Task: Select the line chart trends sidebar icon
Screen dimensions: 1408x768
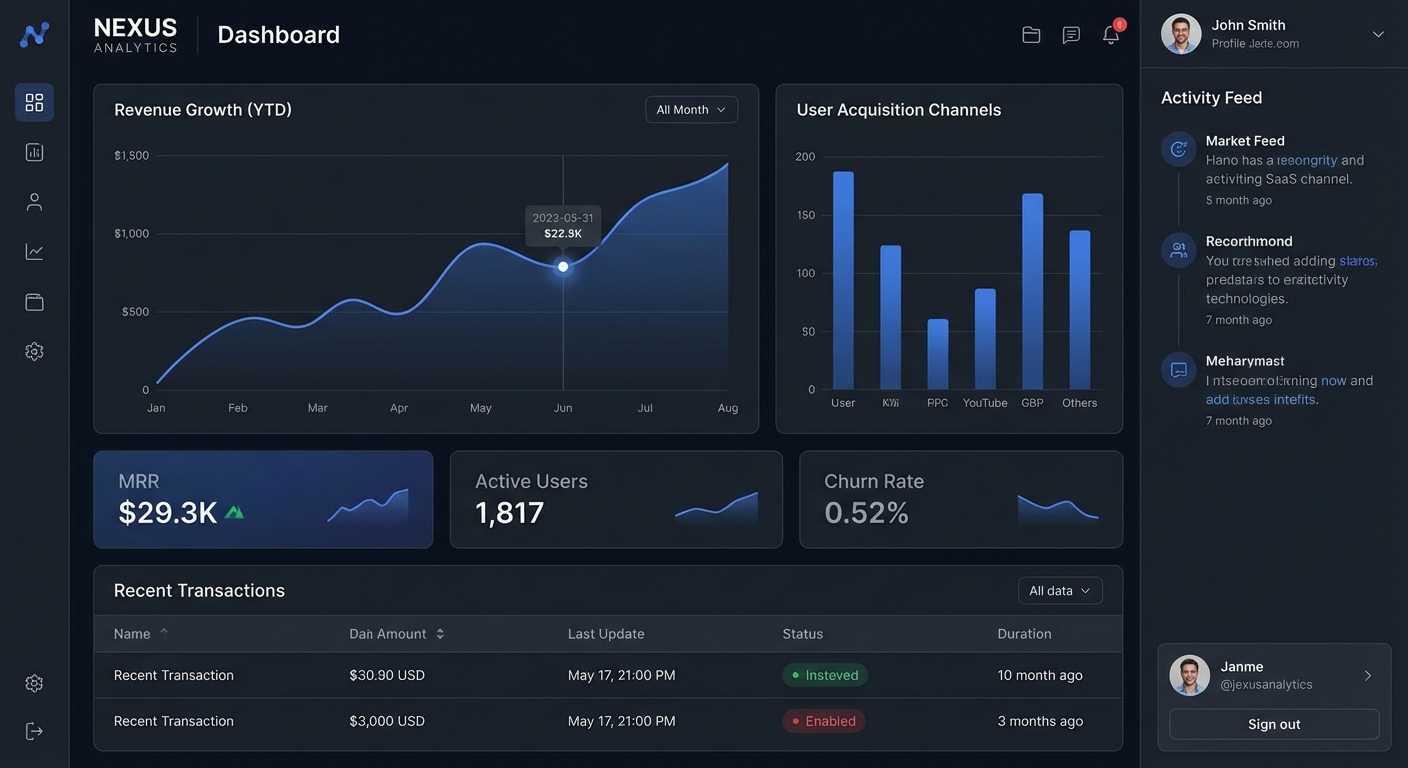Action: point(33,251)
